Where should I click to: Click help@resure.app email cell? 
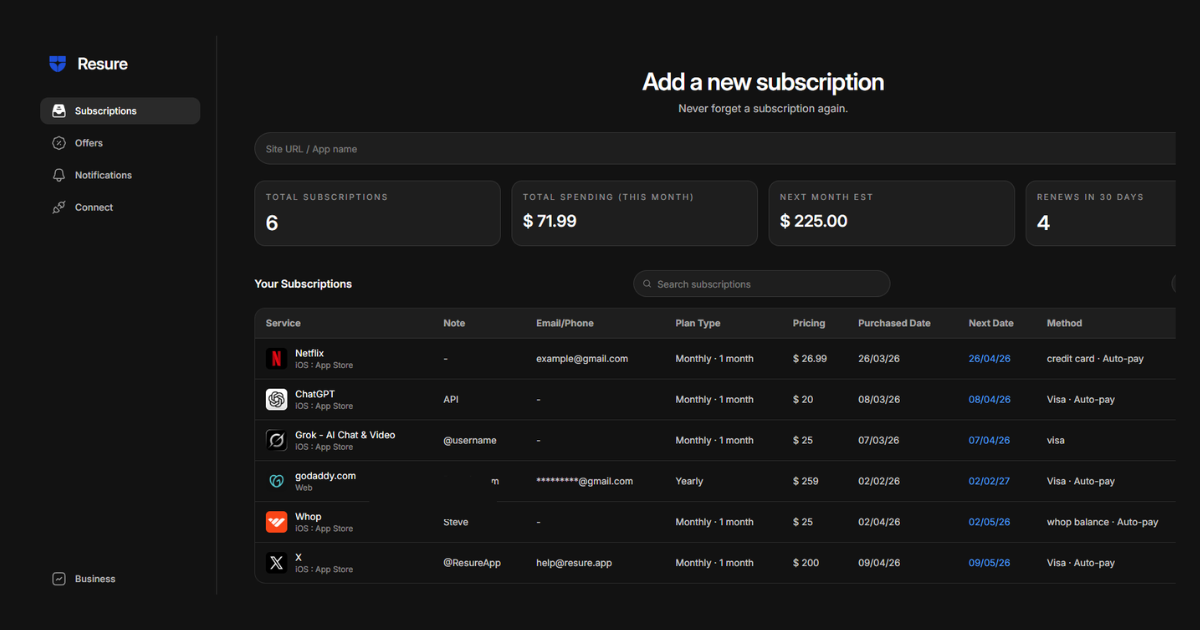574,563
